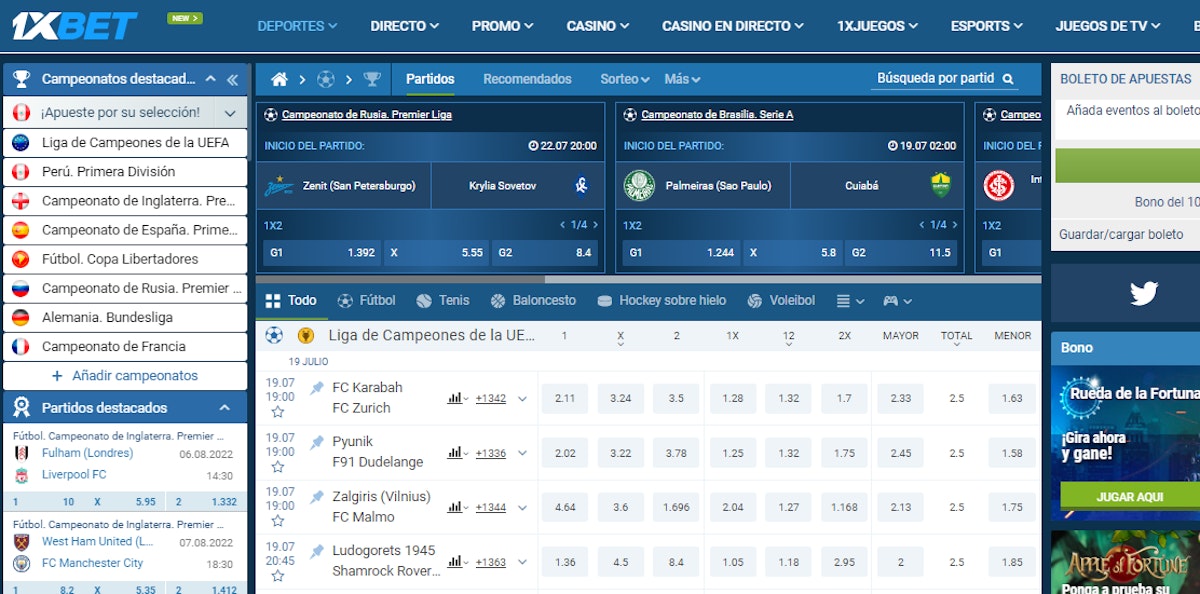
Task: Click the football icon in breadcrumb bar
Action: [325, 79]
